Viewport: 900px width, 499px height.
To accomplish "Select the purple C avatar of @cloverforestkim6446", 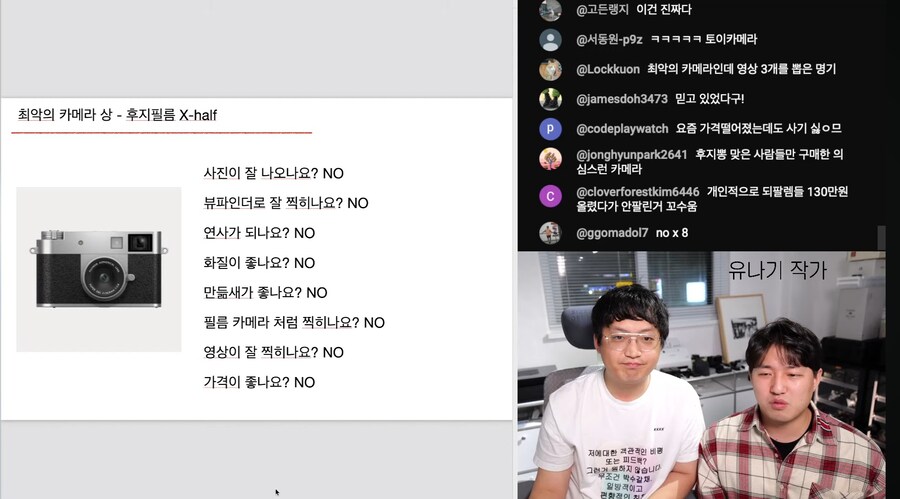I will (x=550, y=196).
